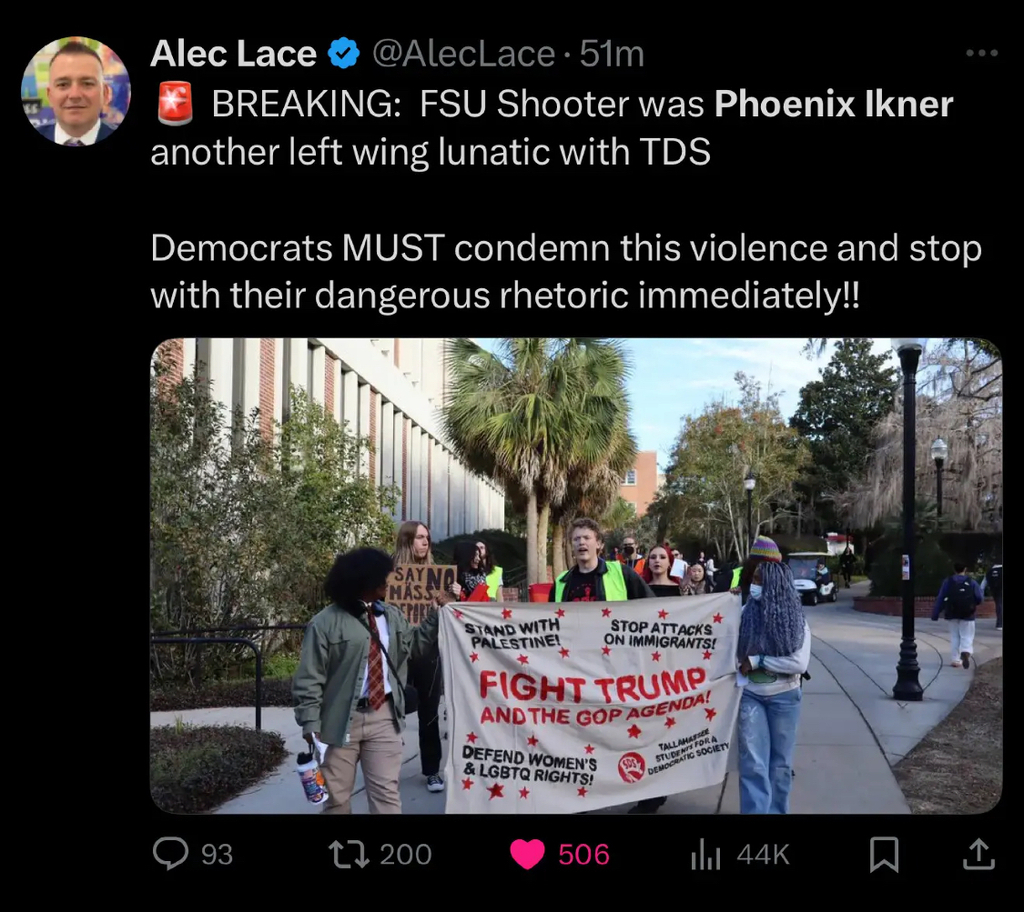Tap the repost arrows icon
The height and width of the screenshot is (912, 1024).
(348, 854)
